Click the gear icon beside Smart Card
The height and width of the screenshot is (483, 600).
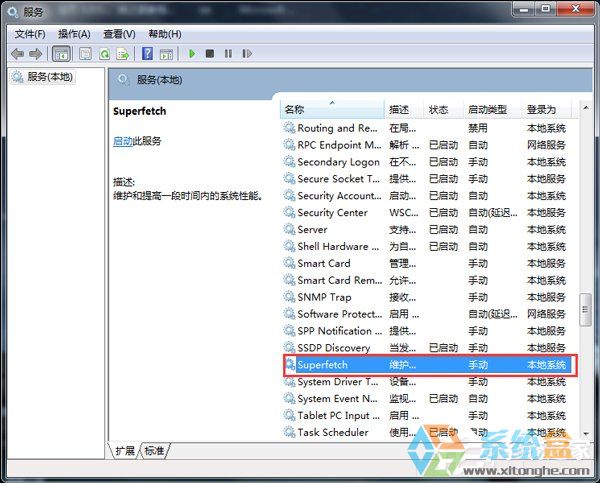click(289, 263)
